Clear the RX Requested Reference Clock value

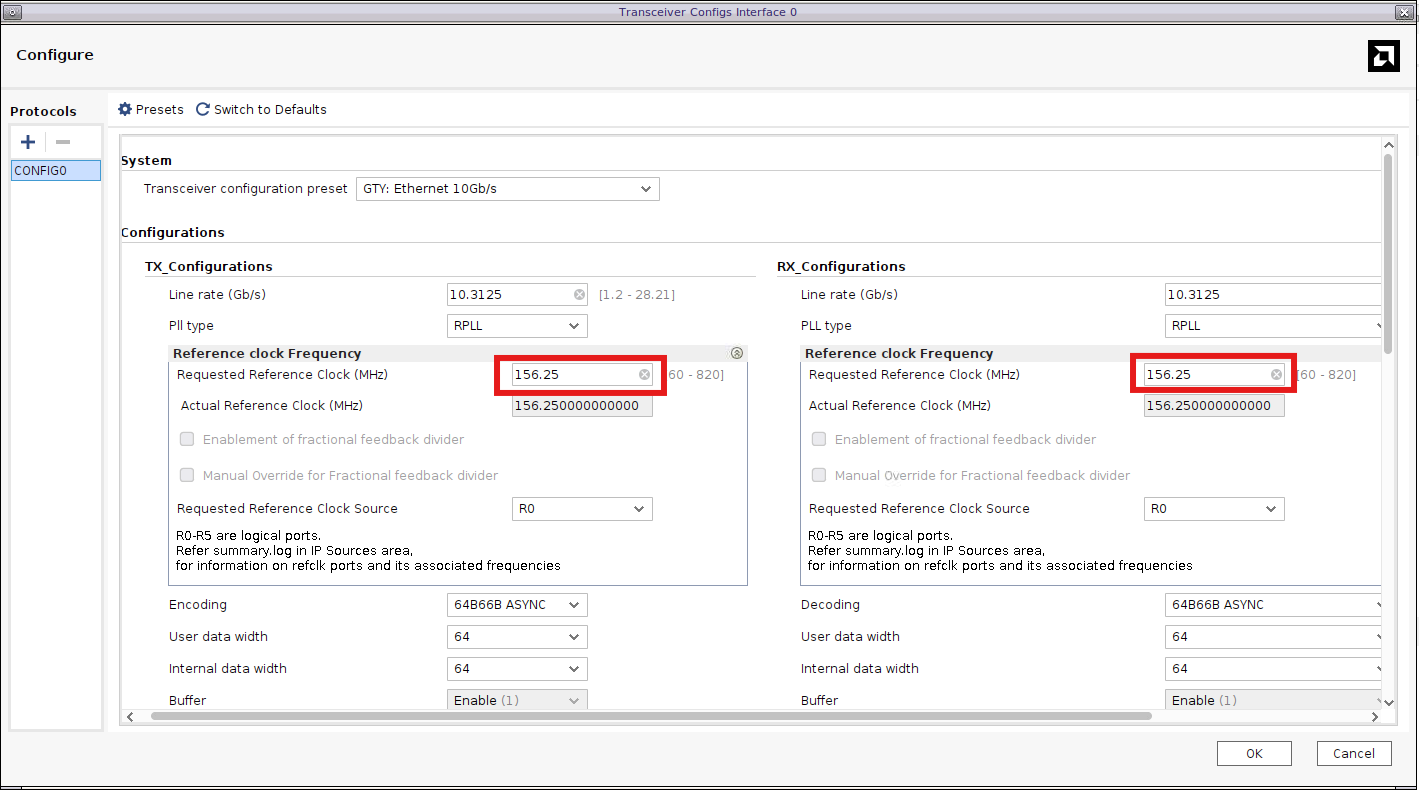coord(1276,375)
